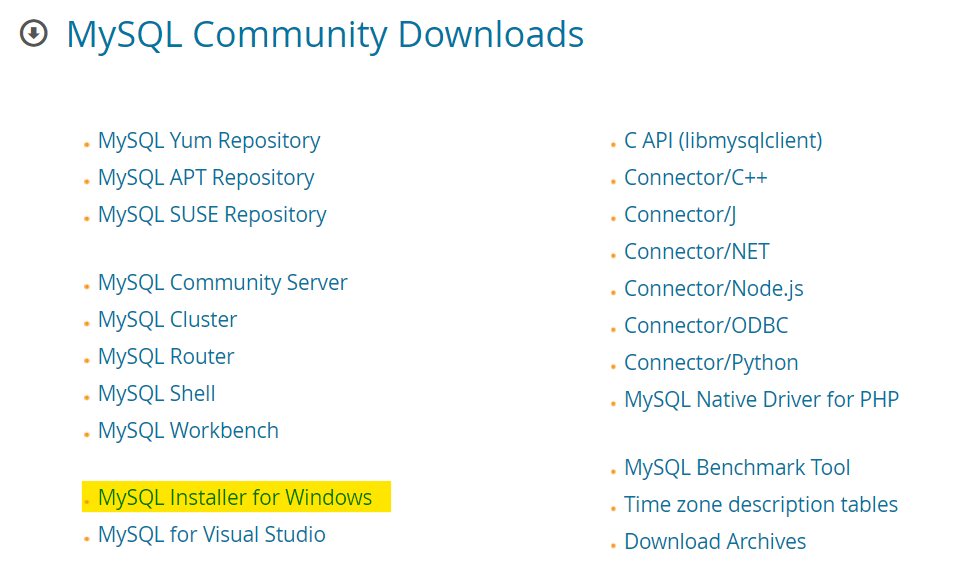Open the Connector/Python link

point(711,363)
